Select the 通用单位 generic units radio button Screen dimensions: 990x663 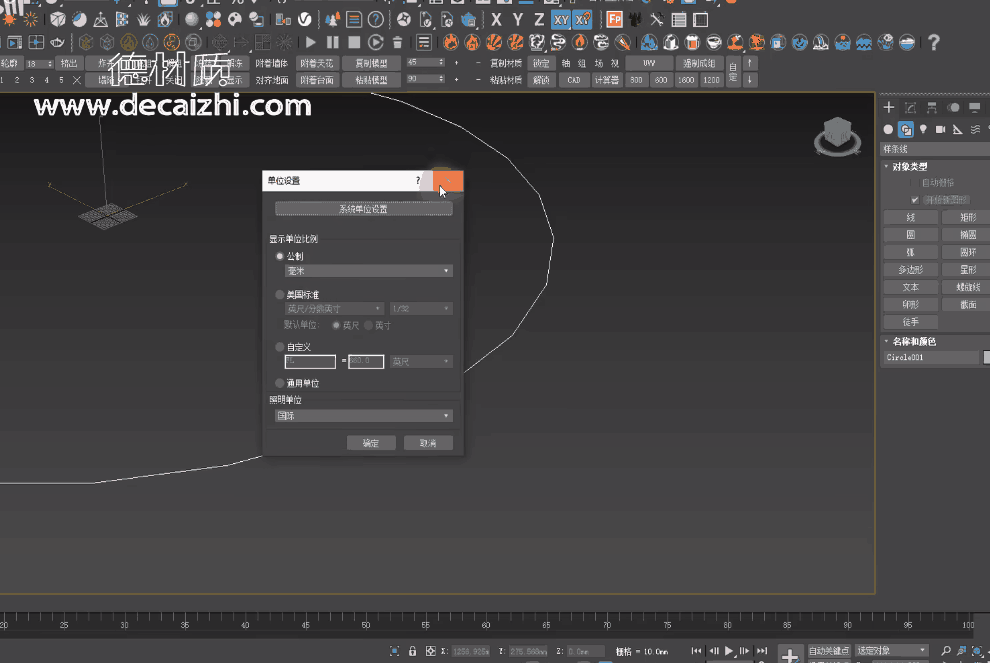click(x=280, y=383)
